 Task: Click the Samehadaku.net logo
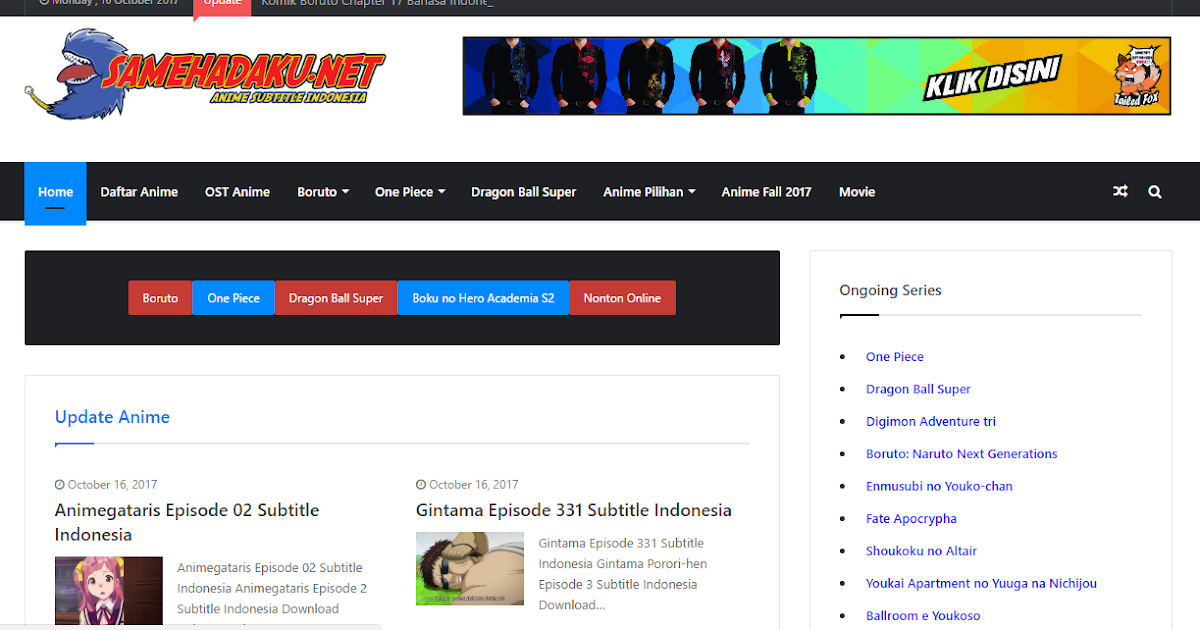click(x=204, y=74)
